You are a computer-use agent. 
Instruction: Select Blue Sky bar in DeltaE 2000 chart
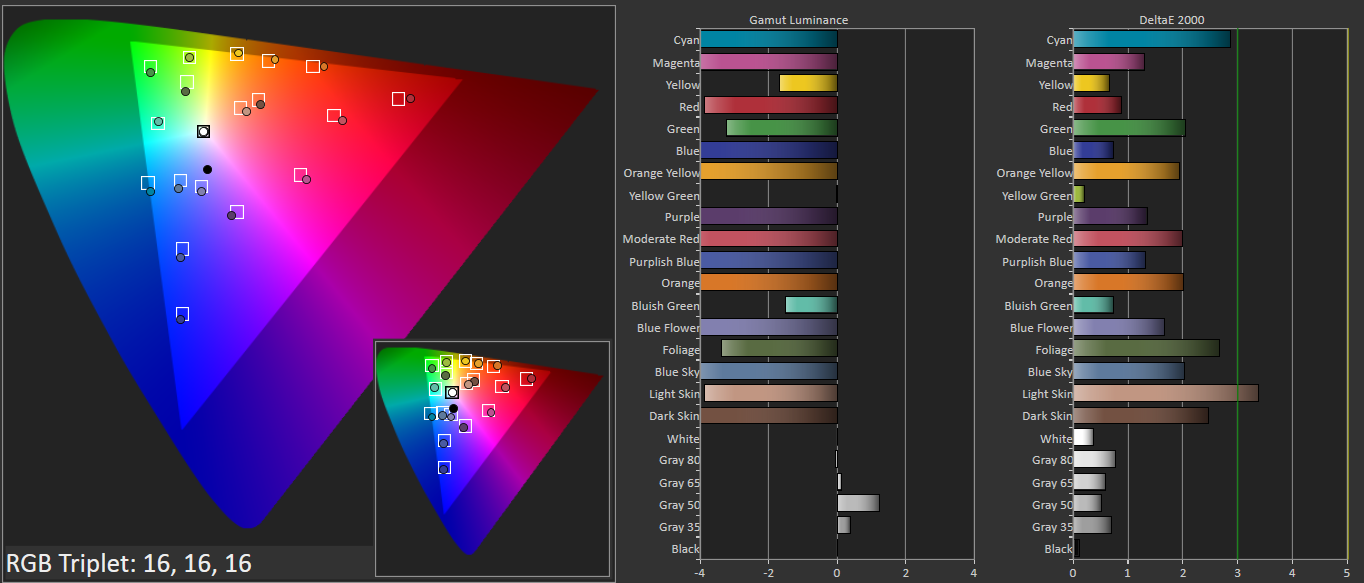coord(1128,372)
